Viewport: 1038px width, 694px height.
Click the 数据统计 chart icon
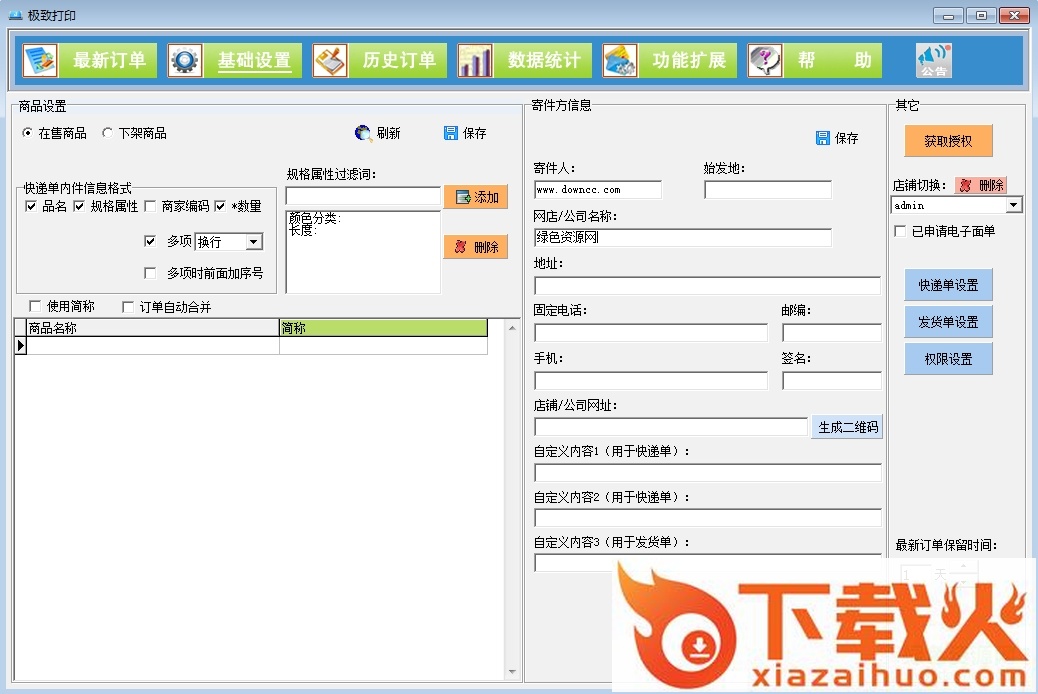click(x=475, y=61)
